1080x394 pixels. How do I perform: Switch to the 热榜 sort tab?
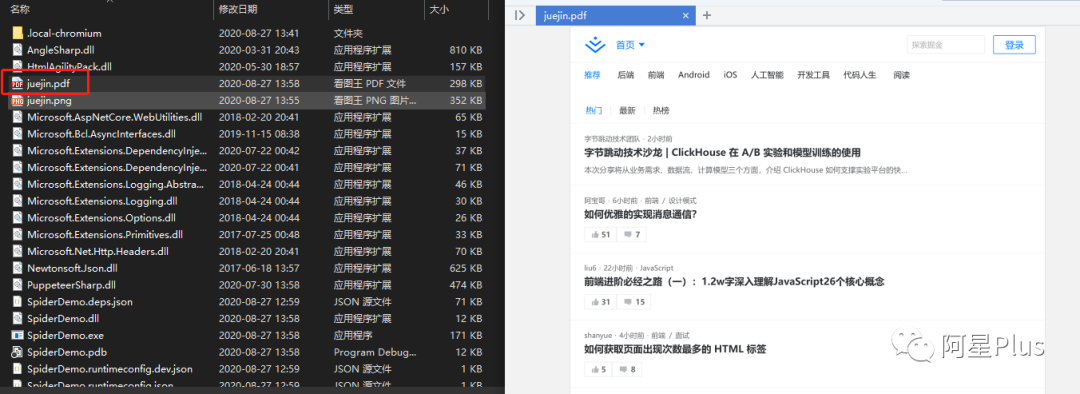pyautogui.click(x=661, y=110)
